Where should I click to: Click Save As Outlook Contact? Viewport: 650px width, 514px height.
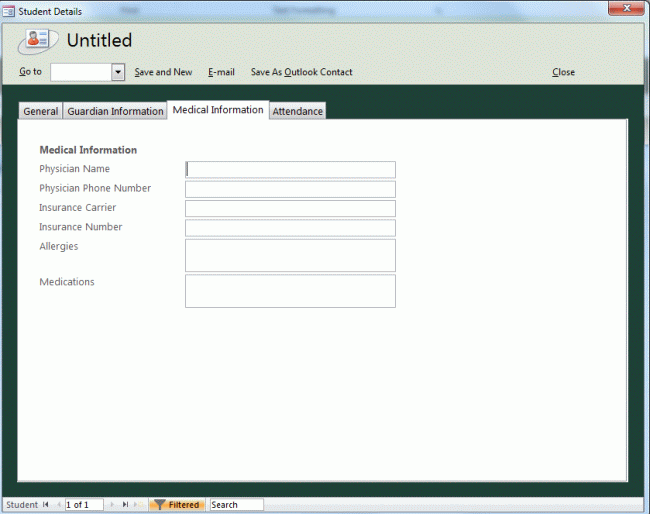301,72
